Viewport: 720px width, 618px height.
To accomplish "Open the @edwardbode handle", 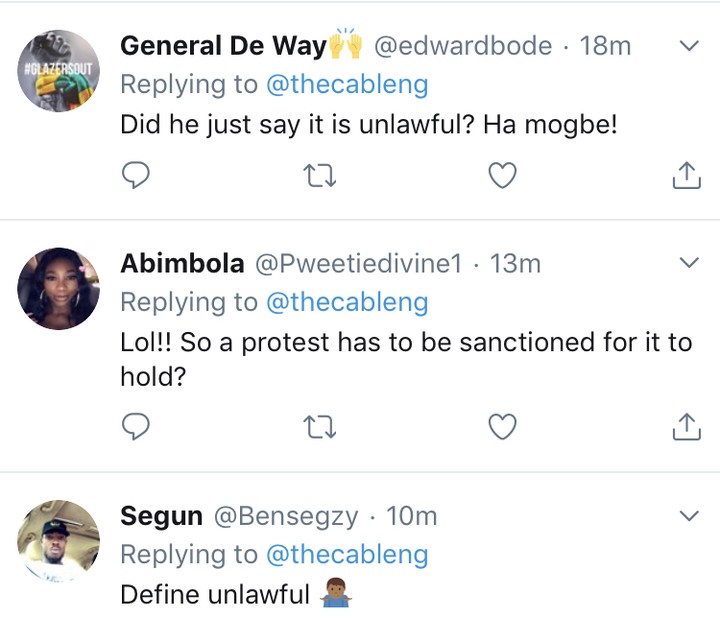I will (x=462, y=46).
